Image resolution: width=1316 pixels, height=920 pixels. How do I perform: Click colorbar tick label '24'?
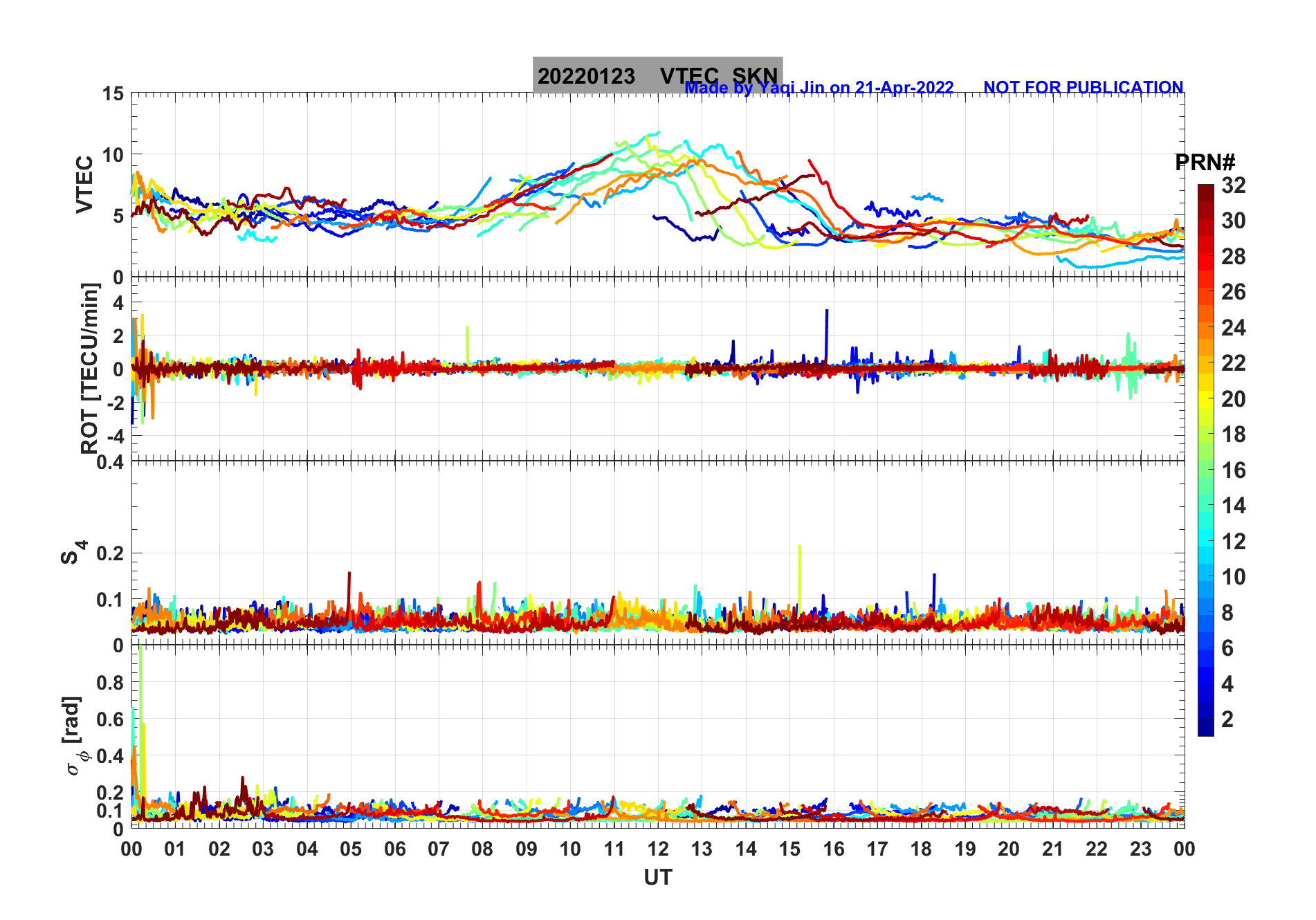pos(1233,328)
